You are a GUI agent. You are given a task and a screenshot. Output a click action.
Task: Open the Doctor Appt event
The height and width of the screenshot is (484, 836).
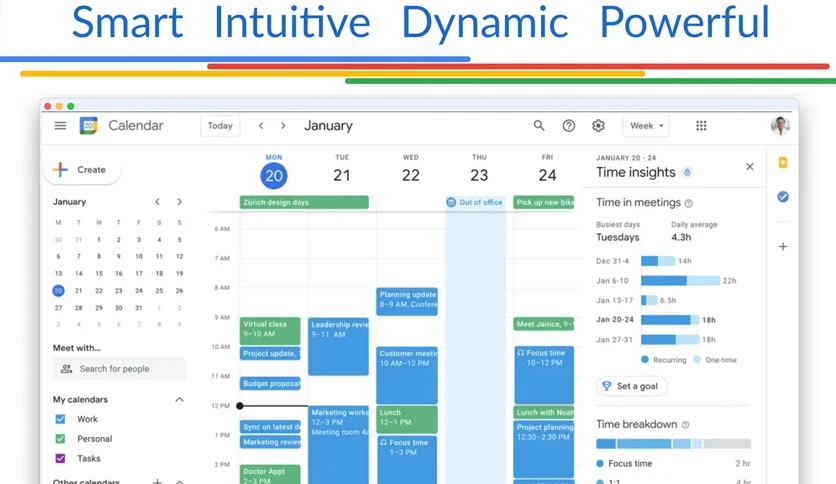click(270, 474)
